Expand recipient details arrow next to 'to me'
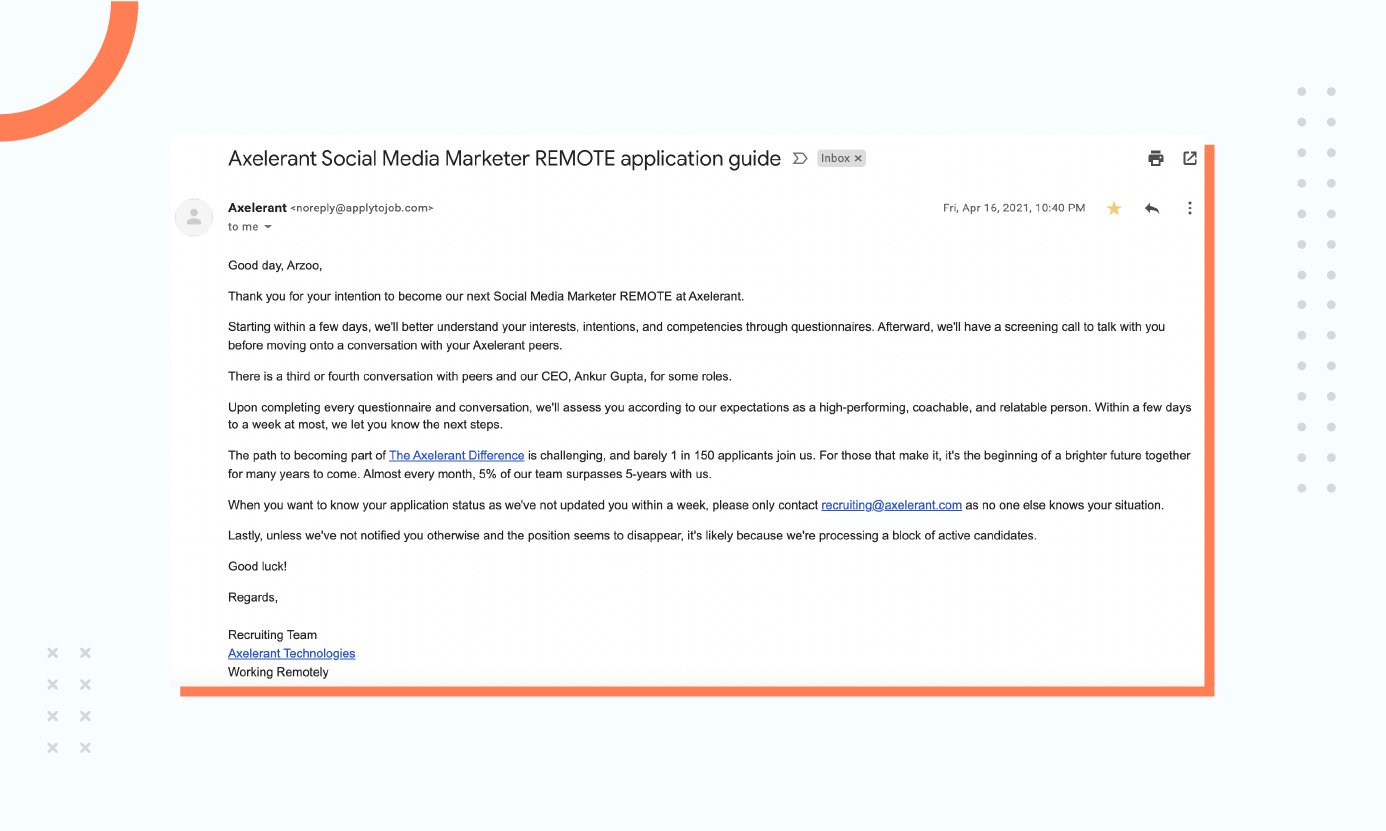 268,227
